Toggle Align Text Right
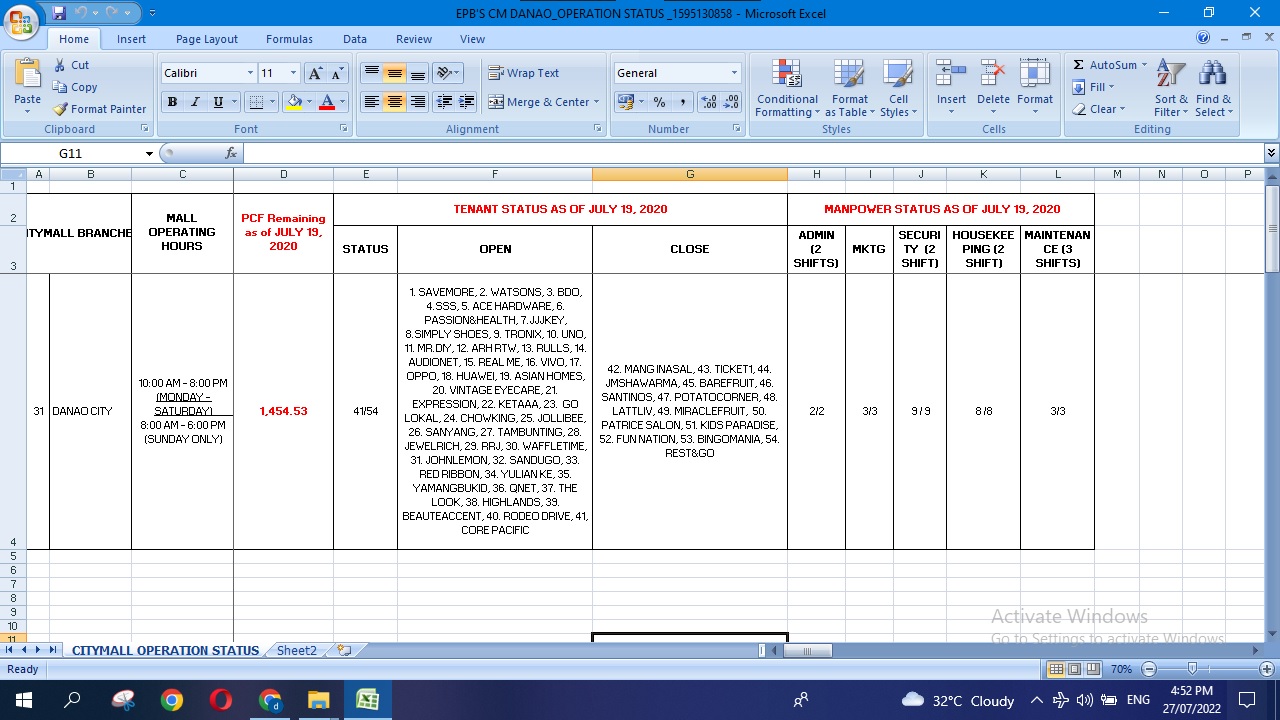This screenshot has width=1280, height=720. click(418, 102)
